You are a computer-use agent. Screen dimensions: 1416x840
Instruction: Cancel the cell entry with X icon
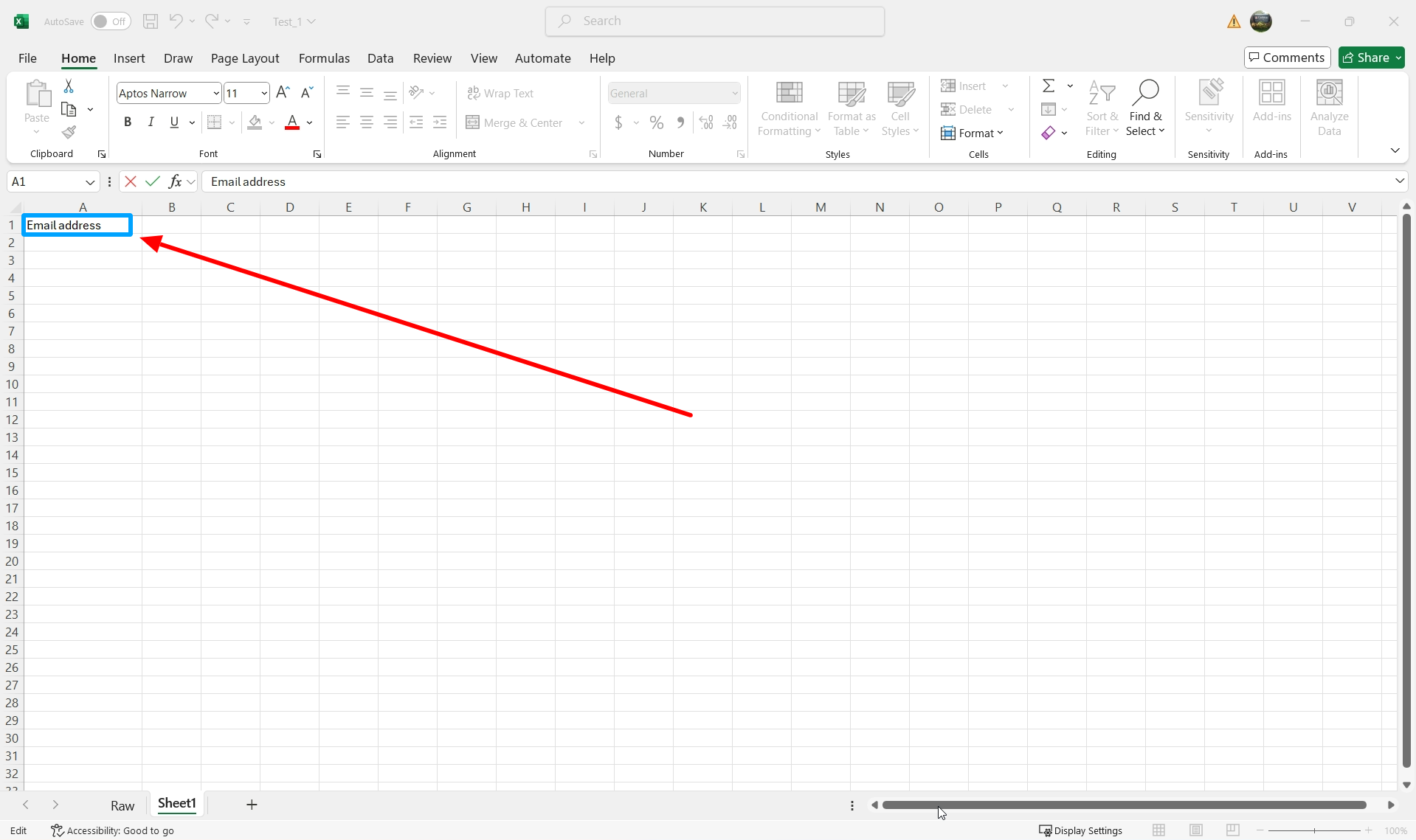[131, 181]
